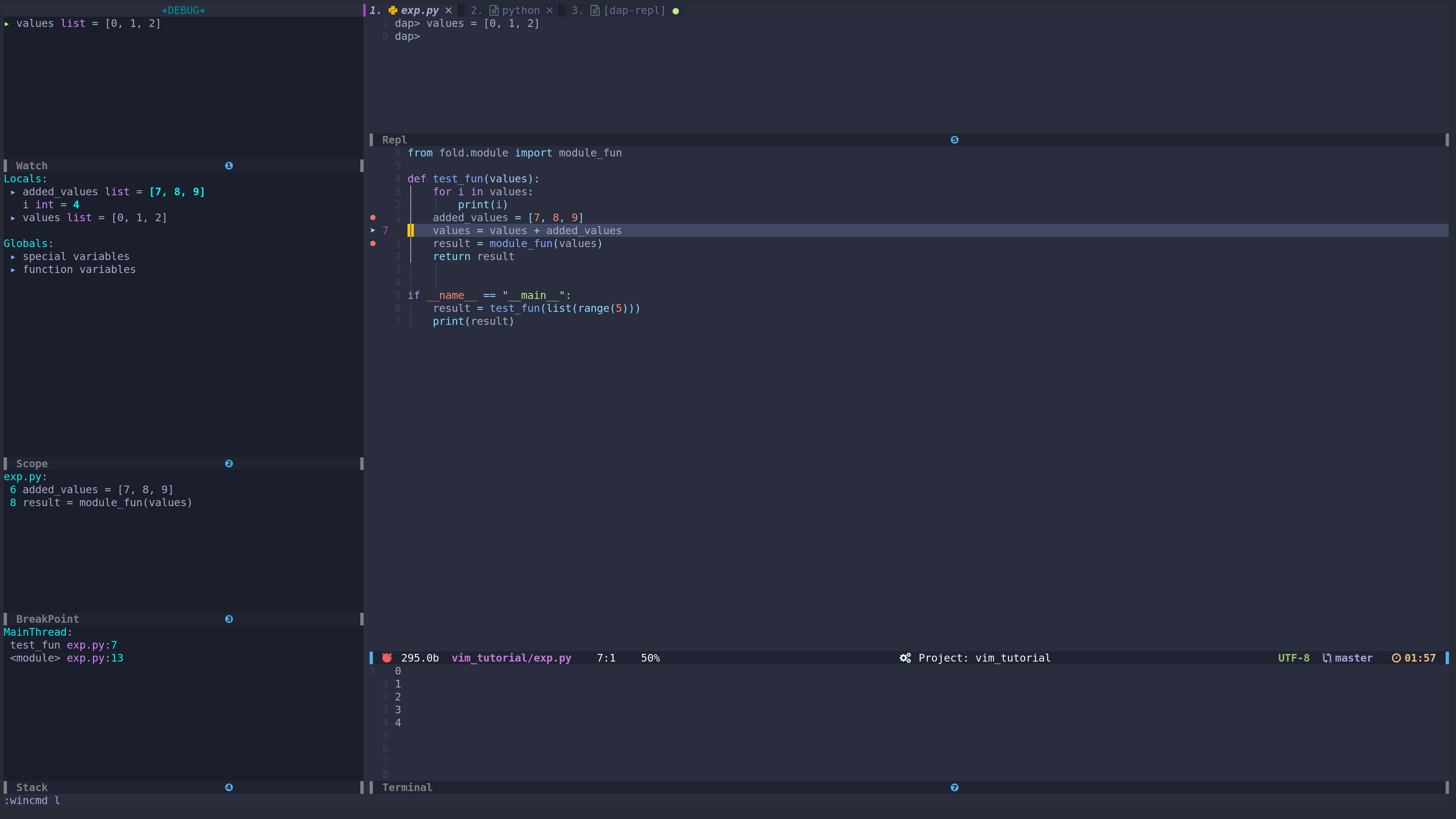Click the Python icon on exp.py tab

pyautogui.click(x=392, y=10)
